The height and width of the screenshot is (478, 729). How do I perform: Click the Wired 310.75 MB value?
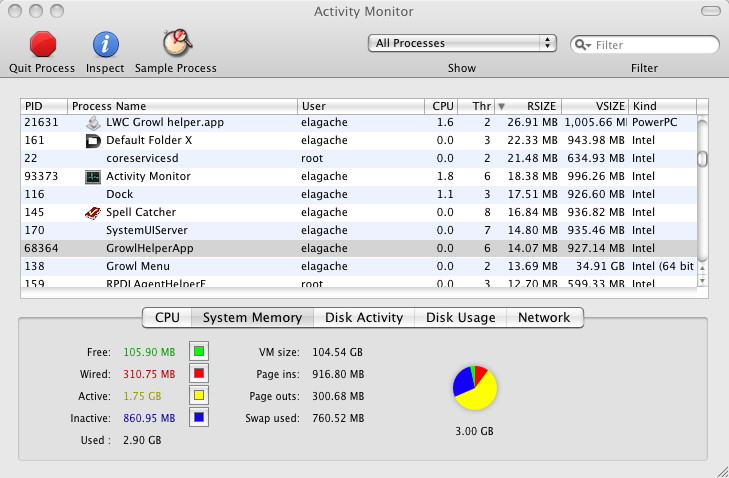(149, 374)
